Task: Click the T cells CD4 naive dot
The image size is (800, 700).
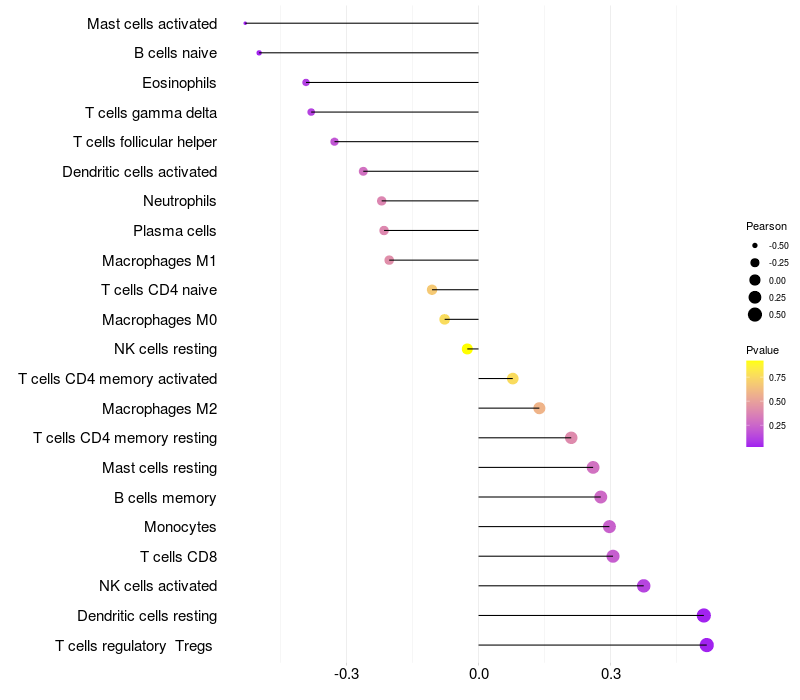Action: [432, 290]
